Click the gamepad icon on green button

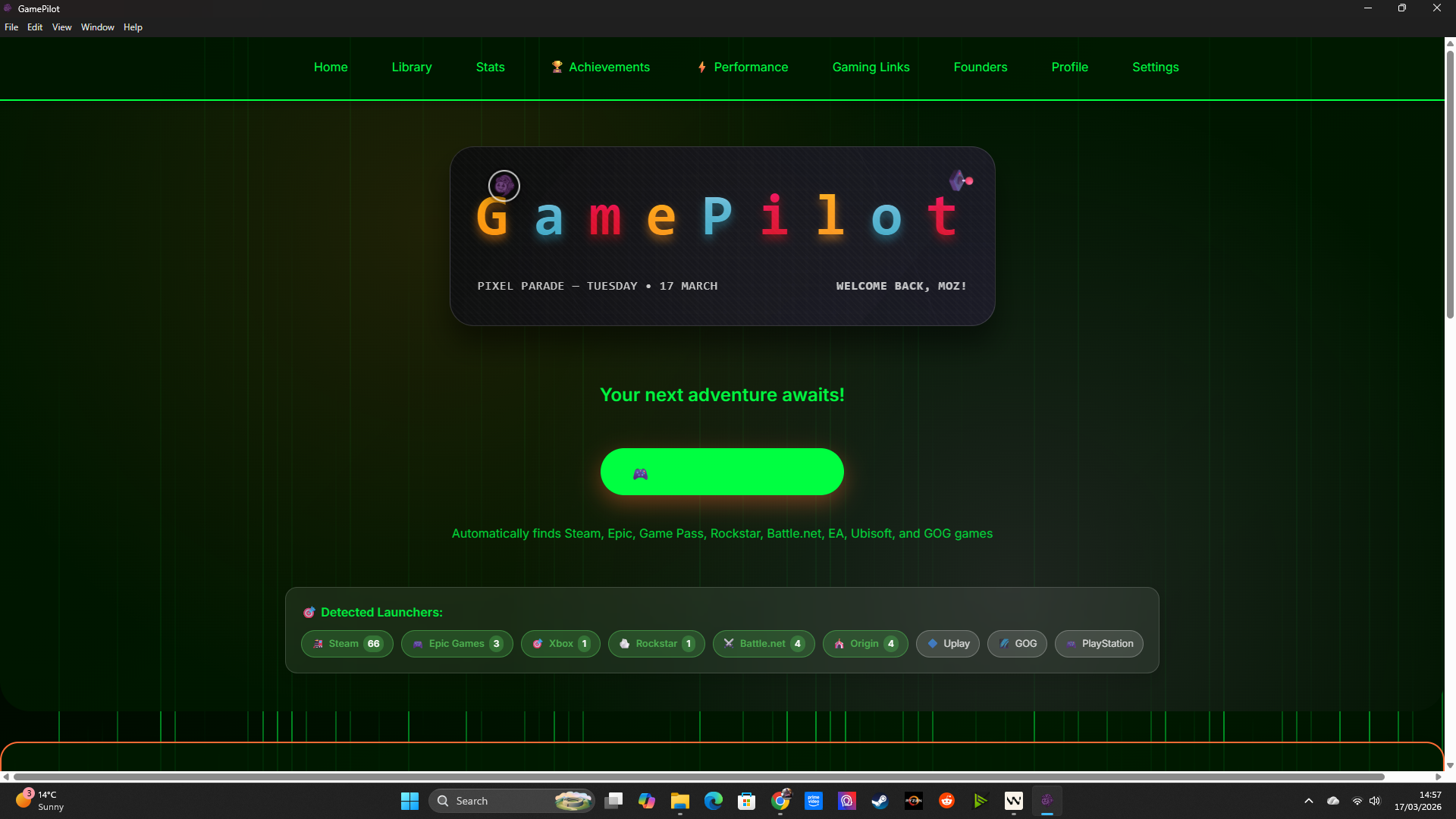pos(641,474)
